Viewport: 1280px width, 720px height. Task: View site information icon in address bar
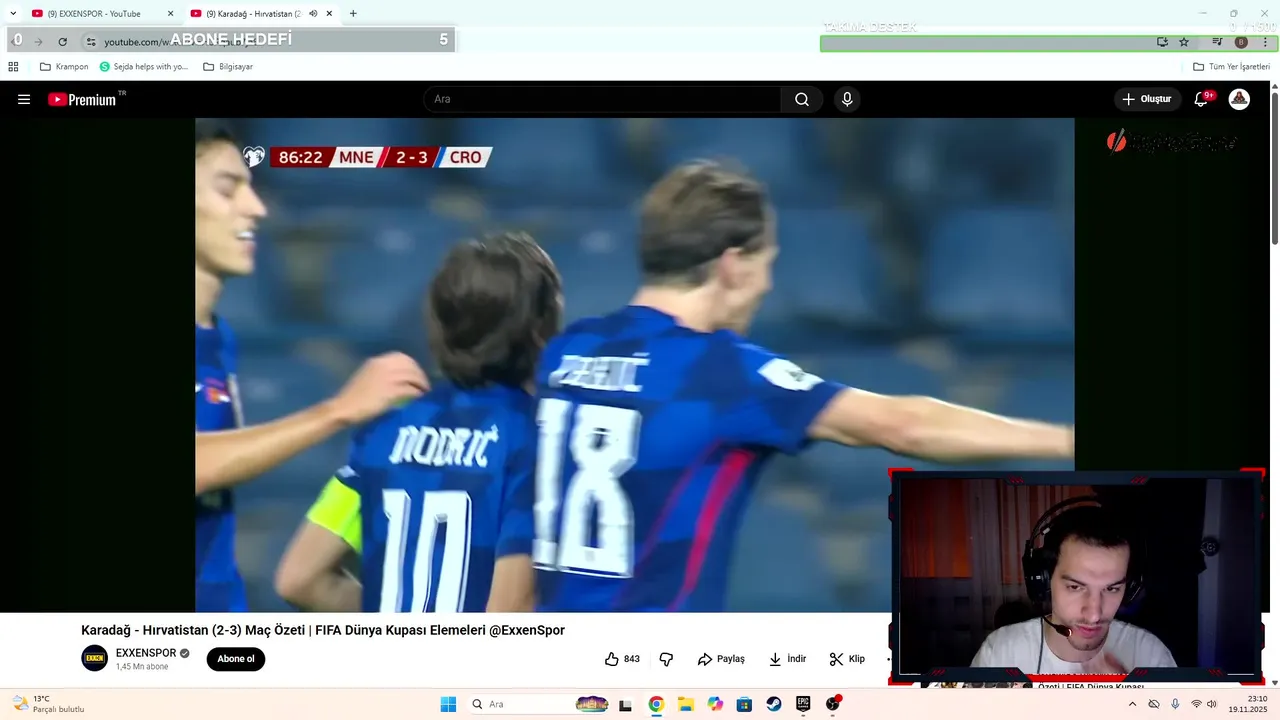tap(91, 42)
